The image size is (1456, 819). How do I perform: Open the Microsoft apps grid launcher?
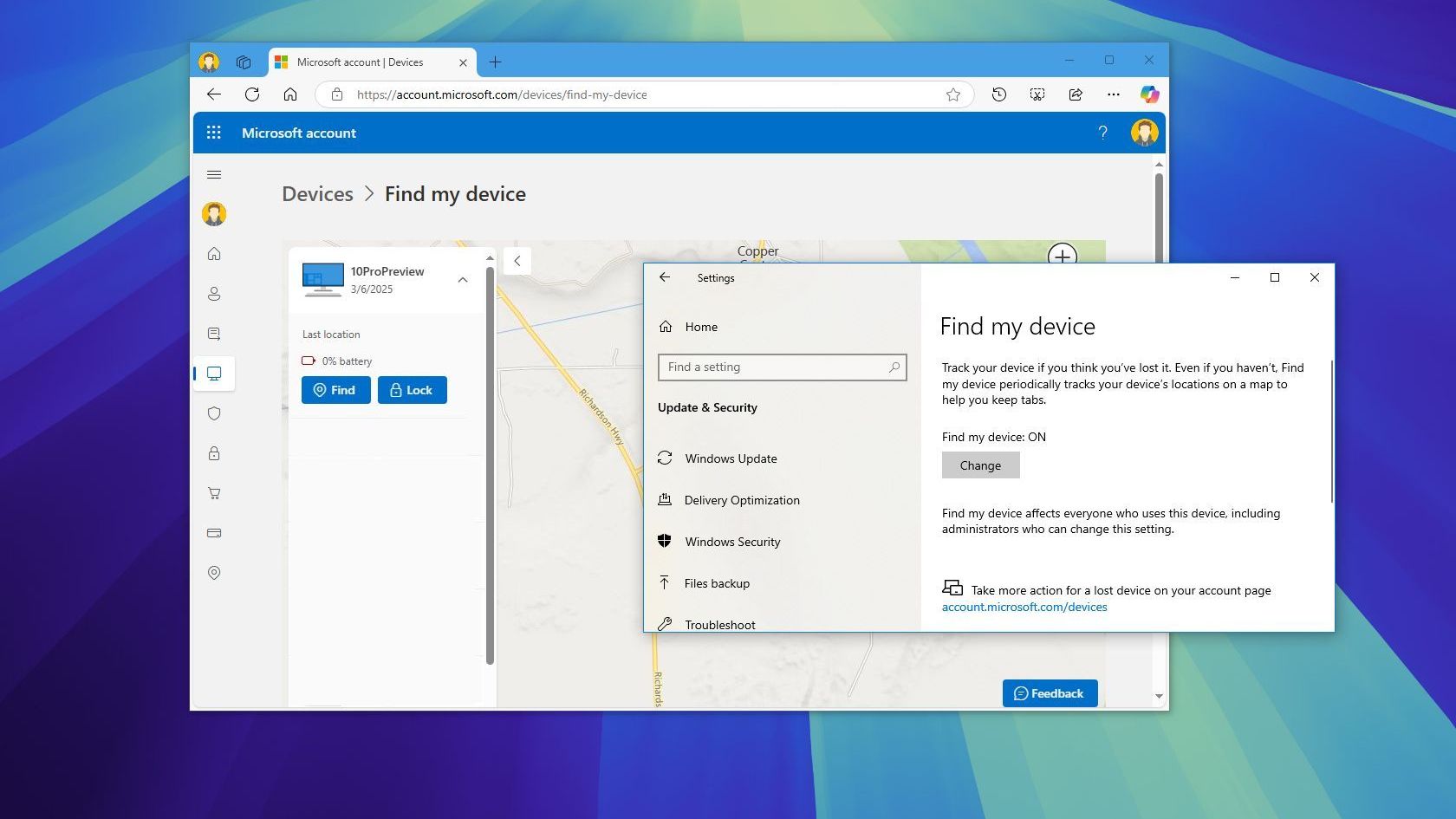click(x=214, y=133)
